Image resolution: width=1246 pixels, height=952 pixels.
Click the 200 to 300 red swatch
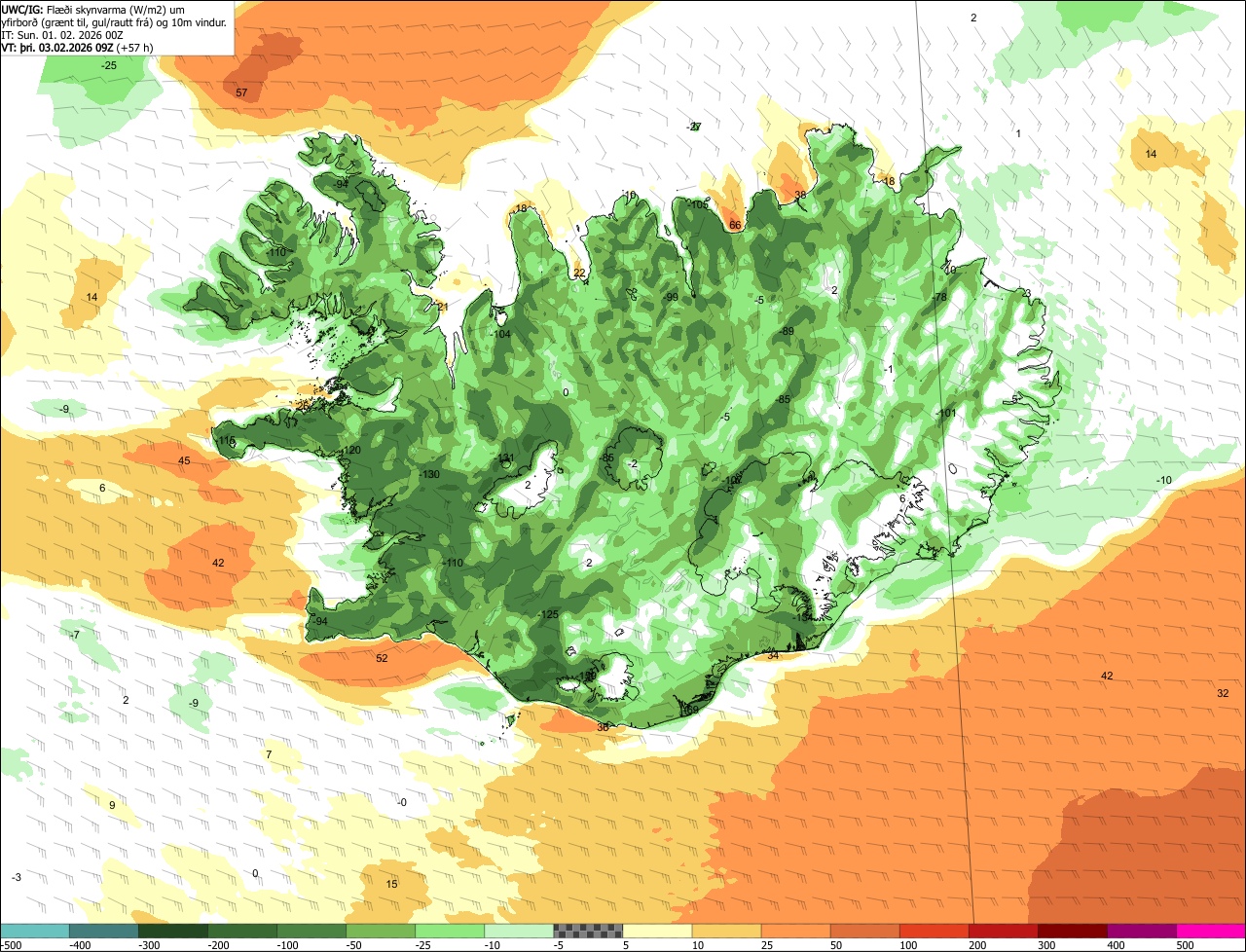point(1003,931)
